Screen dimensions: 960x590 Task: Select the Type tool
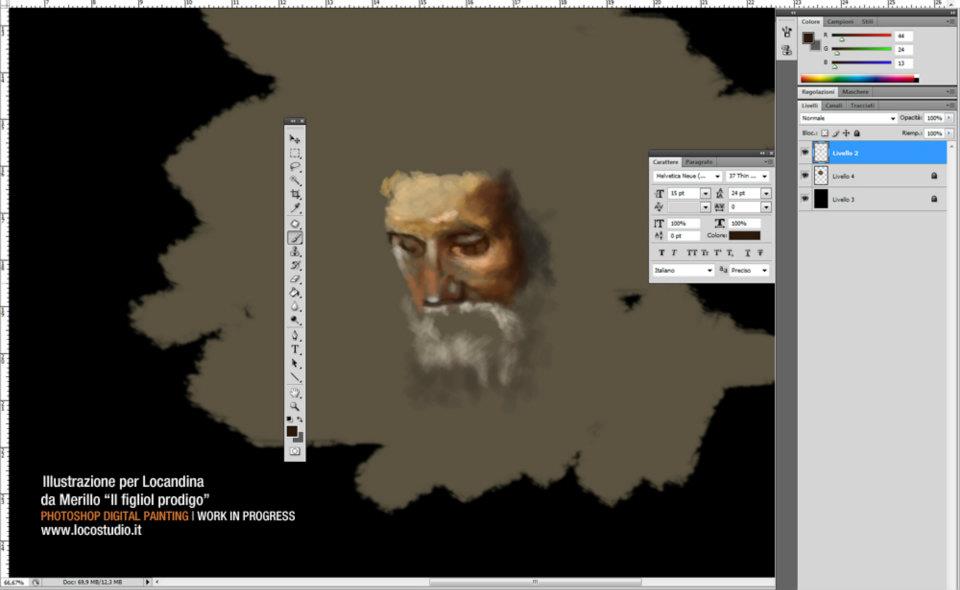(295, 349)
